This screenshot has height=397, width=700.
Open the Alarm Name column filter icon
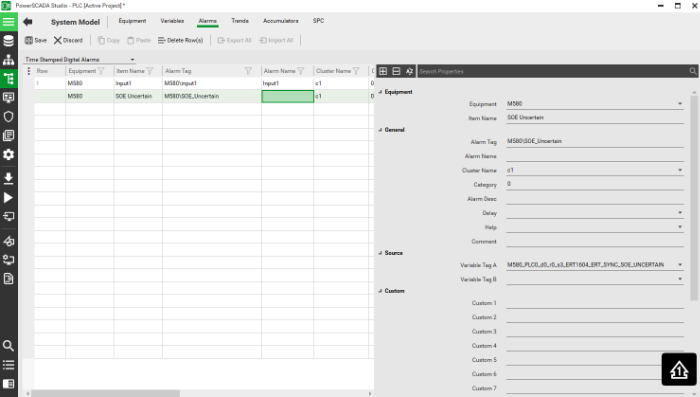tap(301, 71)
